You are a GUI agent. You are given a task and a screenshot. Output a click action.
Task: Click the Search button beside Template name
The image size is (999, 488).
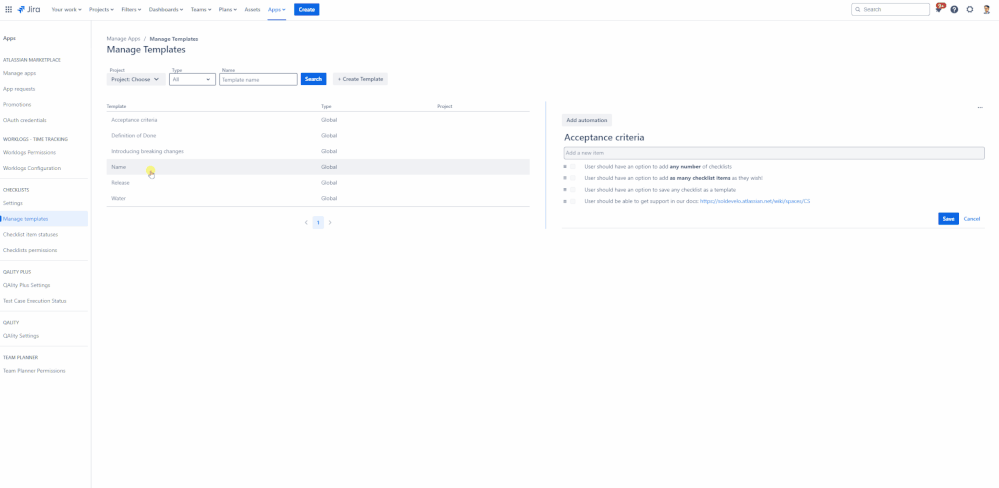pyautogui.click(x=313, y=79)
